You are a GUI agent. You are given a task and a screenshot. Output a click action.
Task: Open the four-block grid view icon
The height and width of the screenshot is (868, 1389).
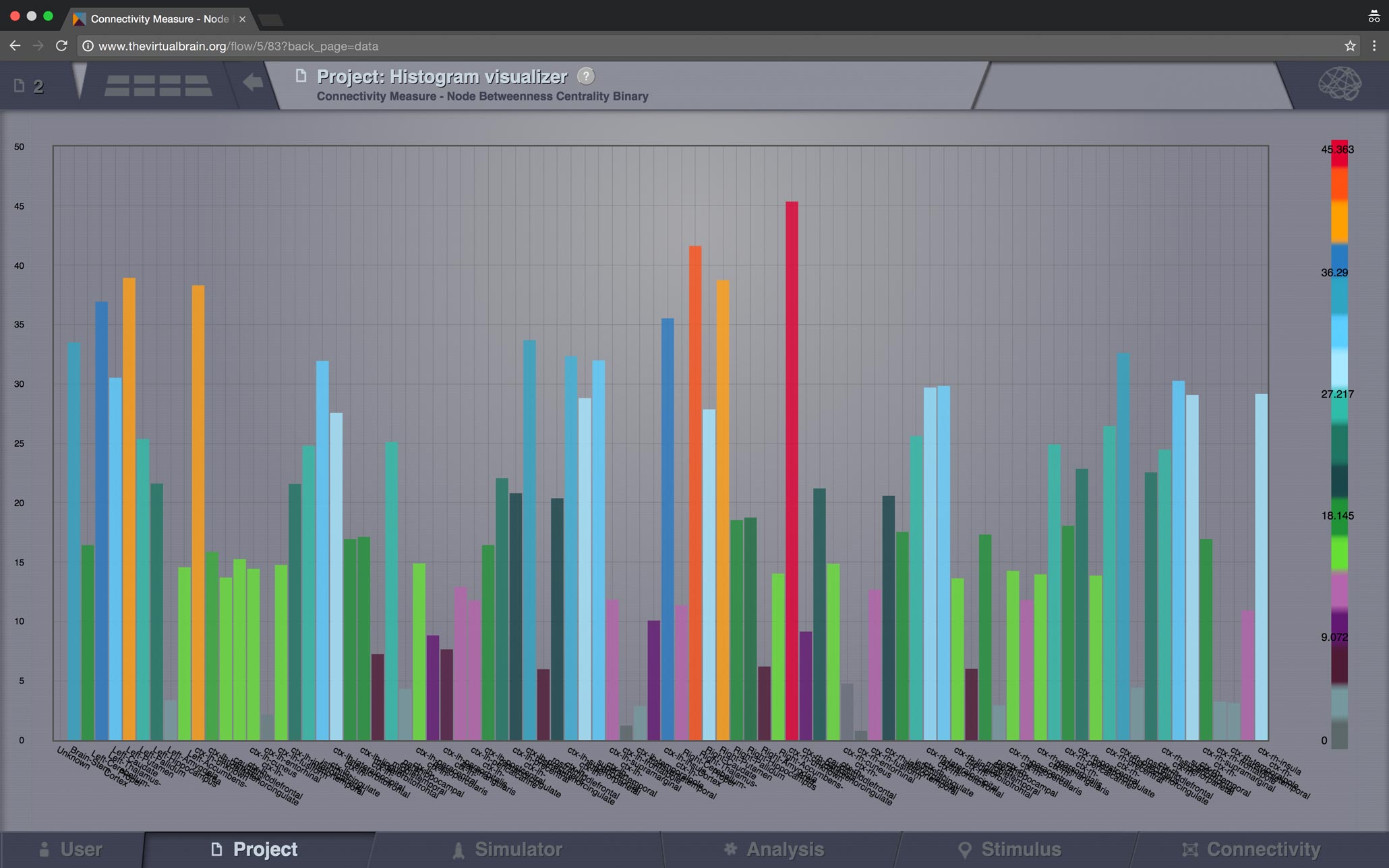[158, 86]
